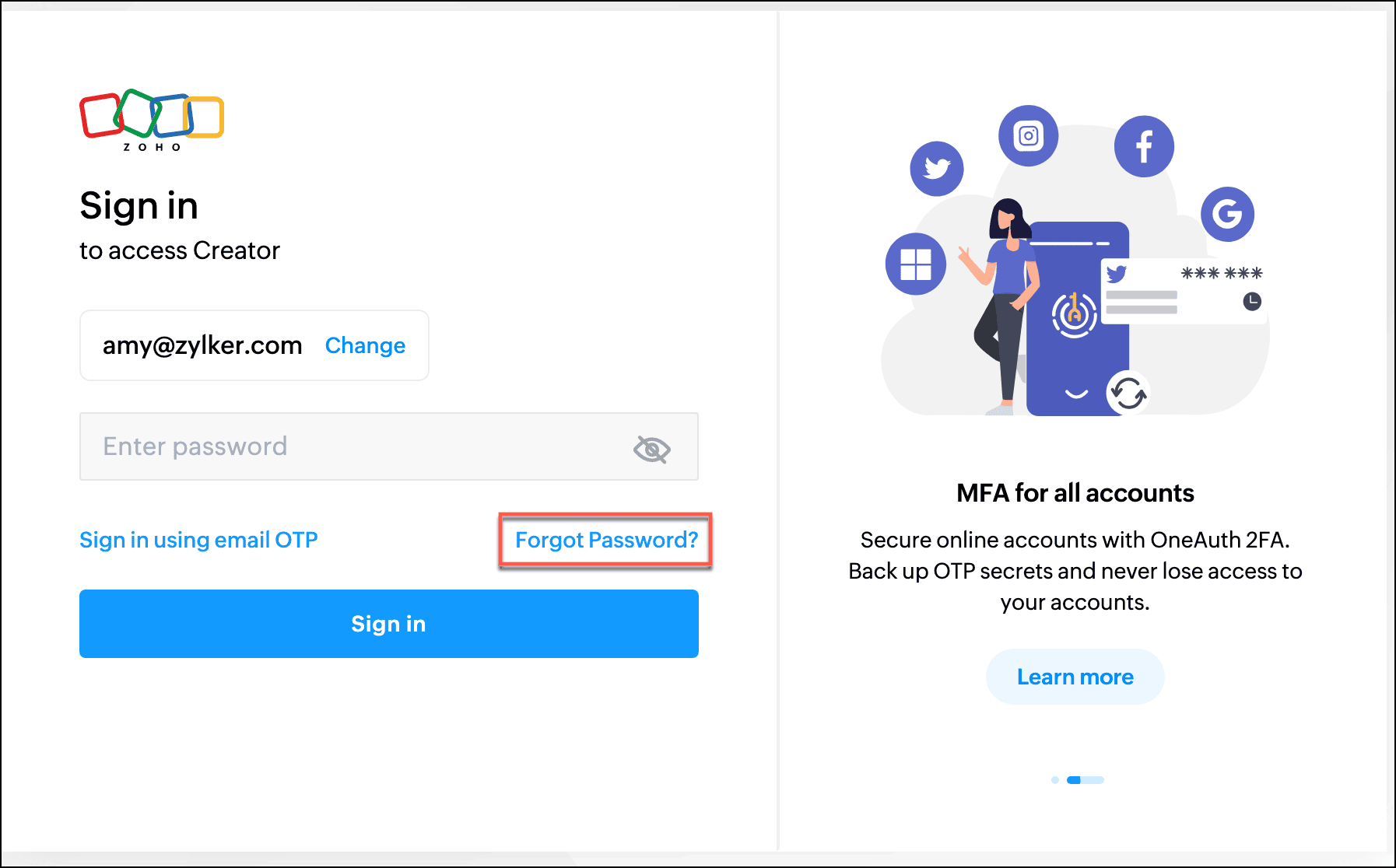Click the Google G icon

[x=1227, y=214]
